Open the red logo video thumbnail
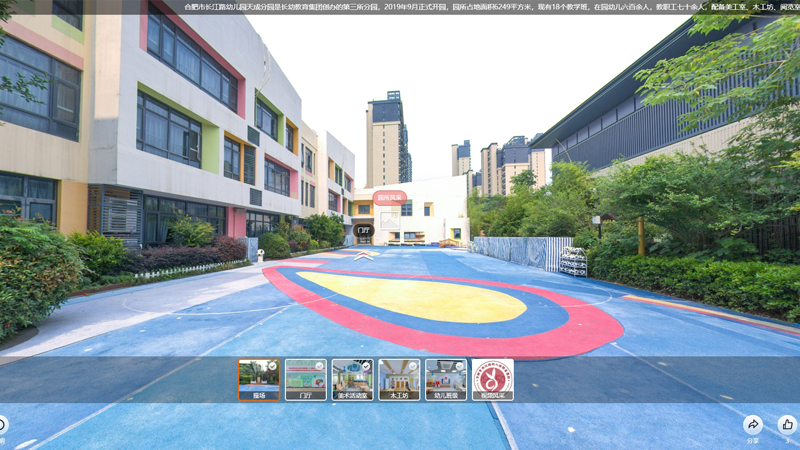The height and width of the screenshot is (450, 800). click(492, 380)
